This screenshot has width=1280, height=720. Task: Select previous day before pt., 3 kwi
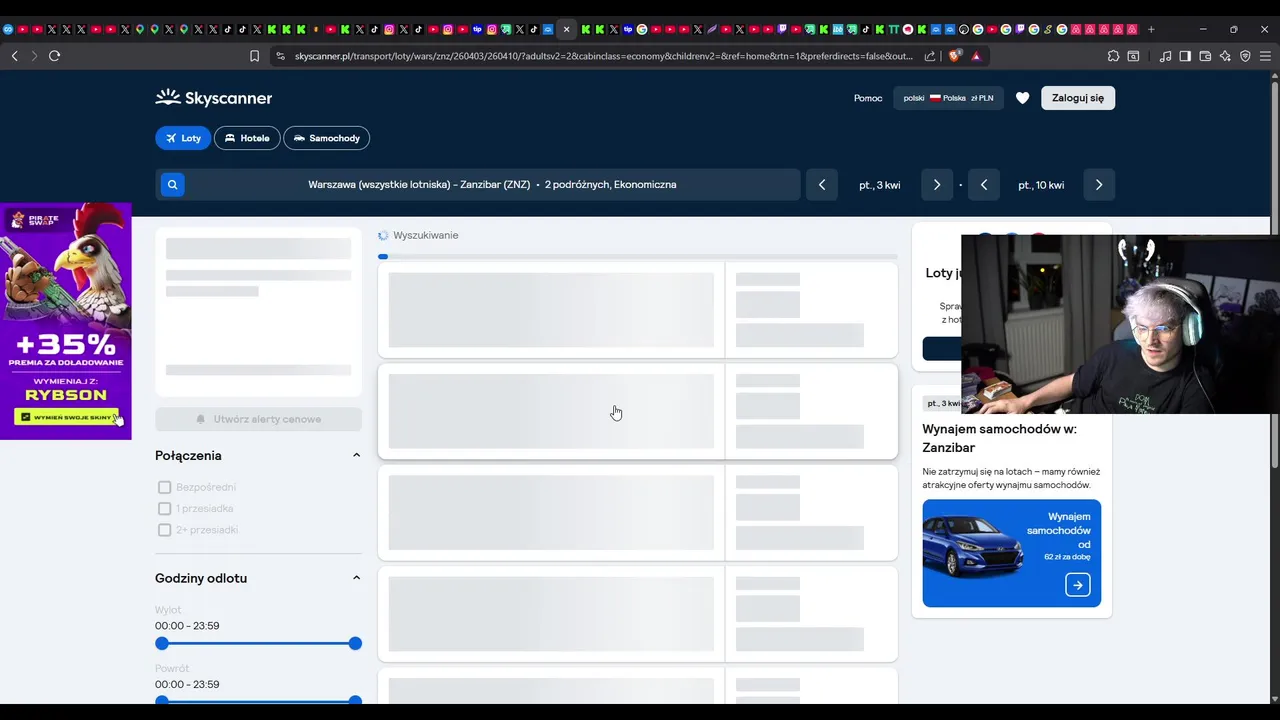tap(822, 185)
